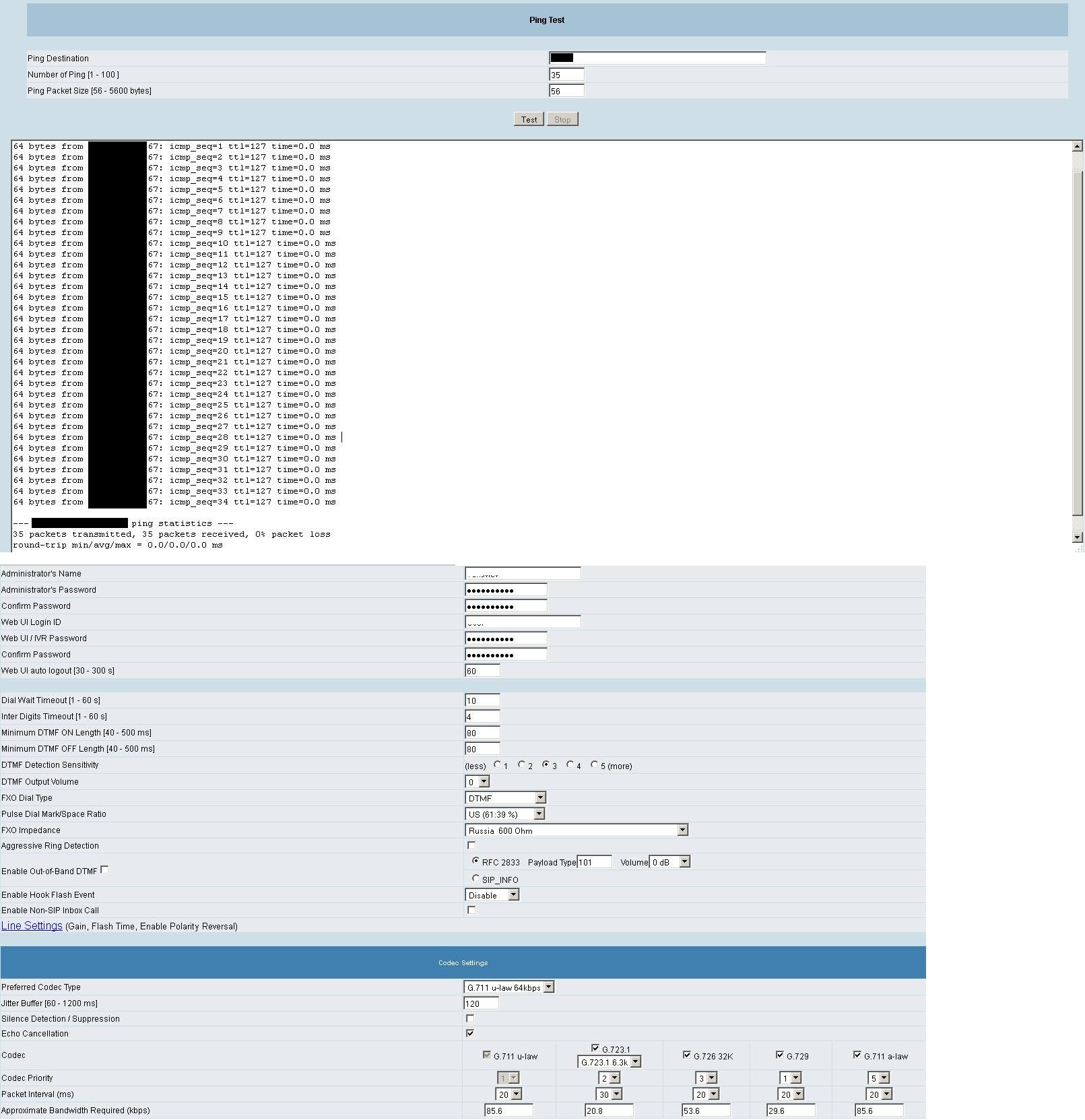Open the Enable Hook Flash Event dropdown
This screenshot has width=1085, height=1120.
(492, 895)
